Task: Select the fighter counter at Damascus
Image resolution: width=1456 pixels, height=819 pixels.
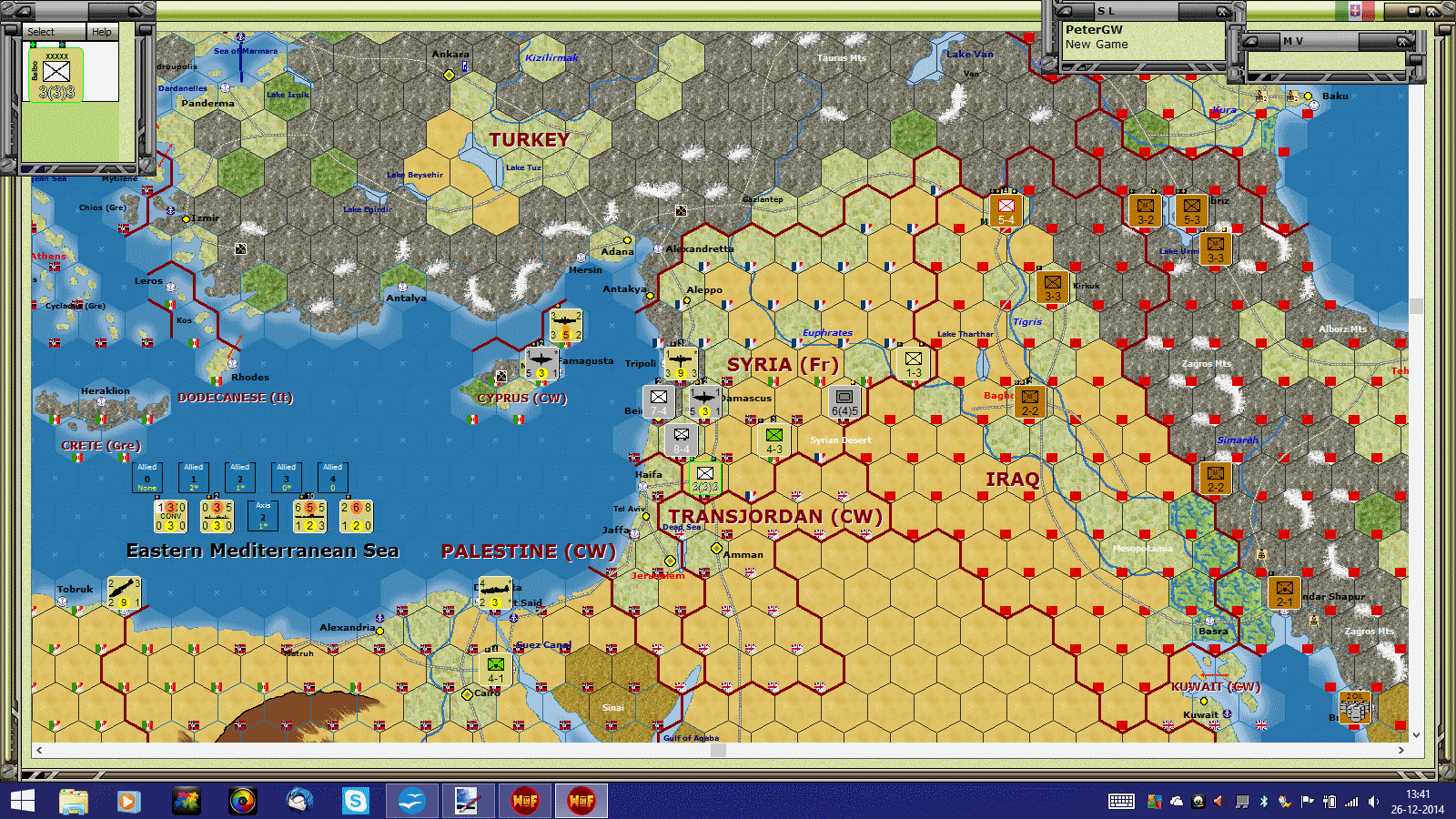Action: (x=703, y=401)
